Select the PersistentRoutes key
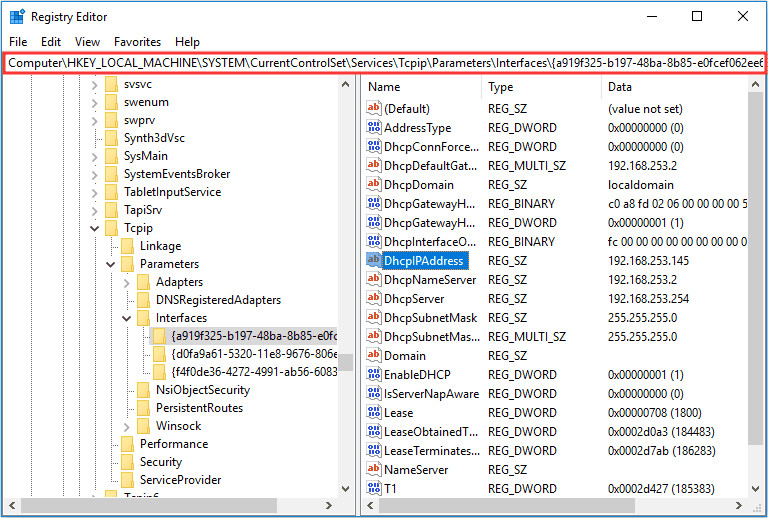768x518 pixels. click(x=199, y=408)
